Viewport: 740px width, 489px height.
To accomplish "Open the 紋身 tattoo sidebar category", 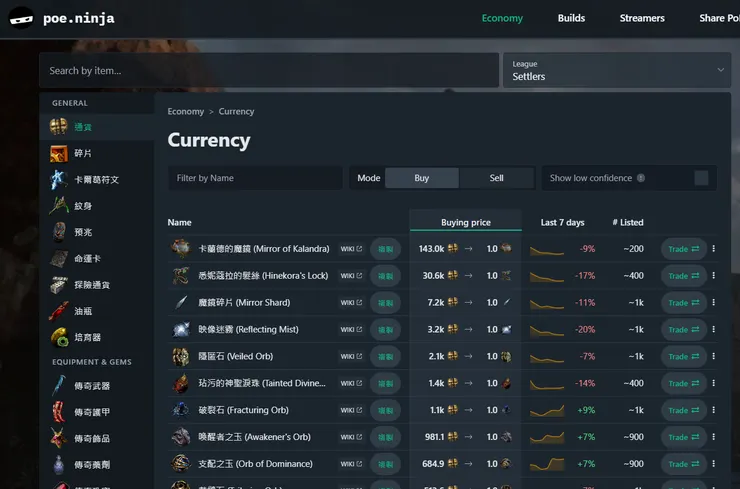I will pos(97,206).
